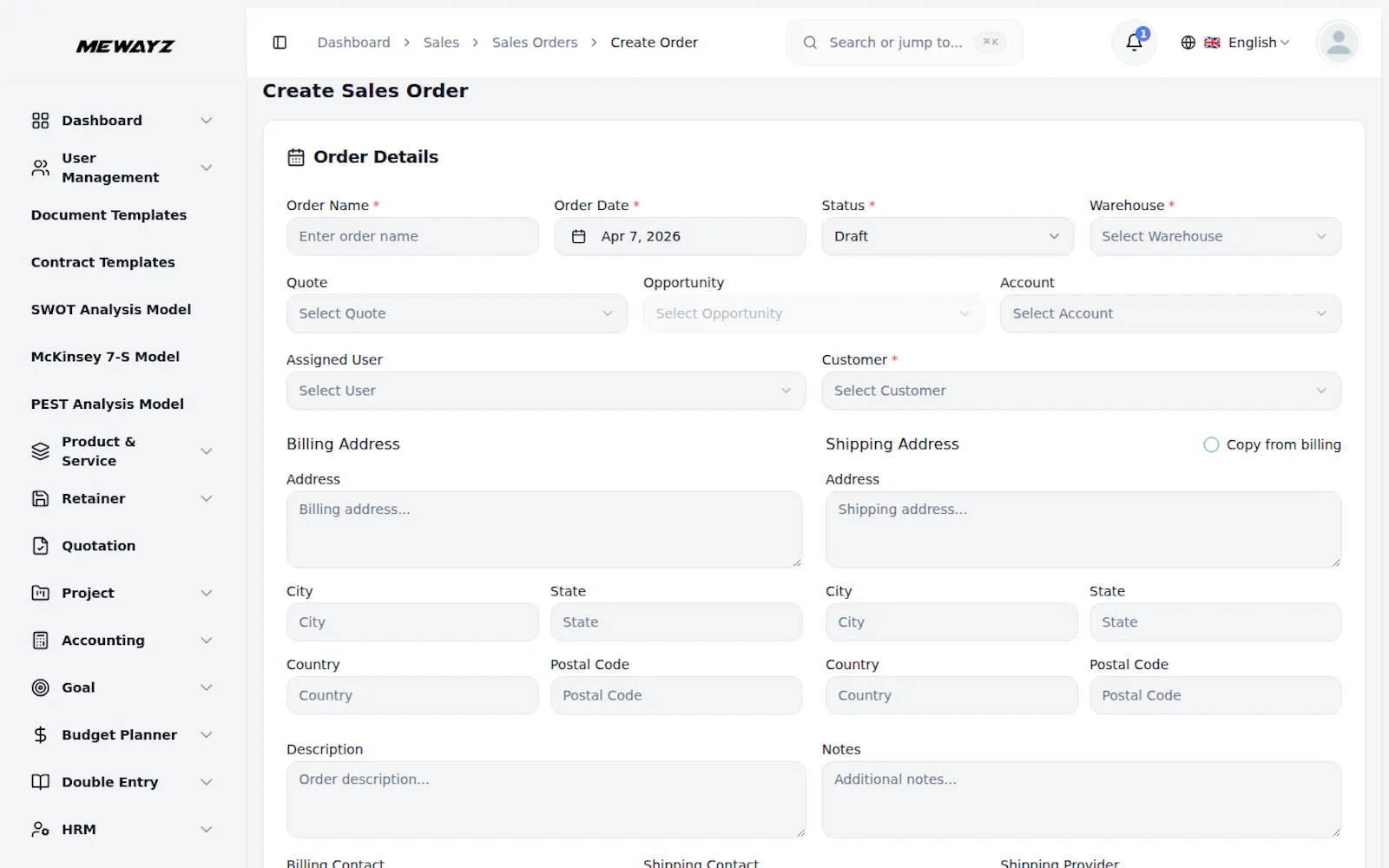Open the user avatar menu
The image size is (1389, 868).
1338,43
